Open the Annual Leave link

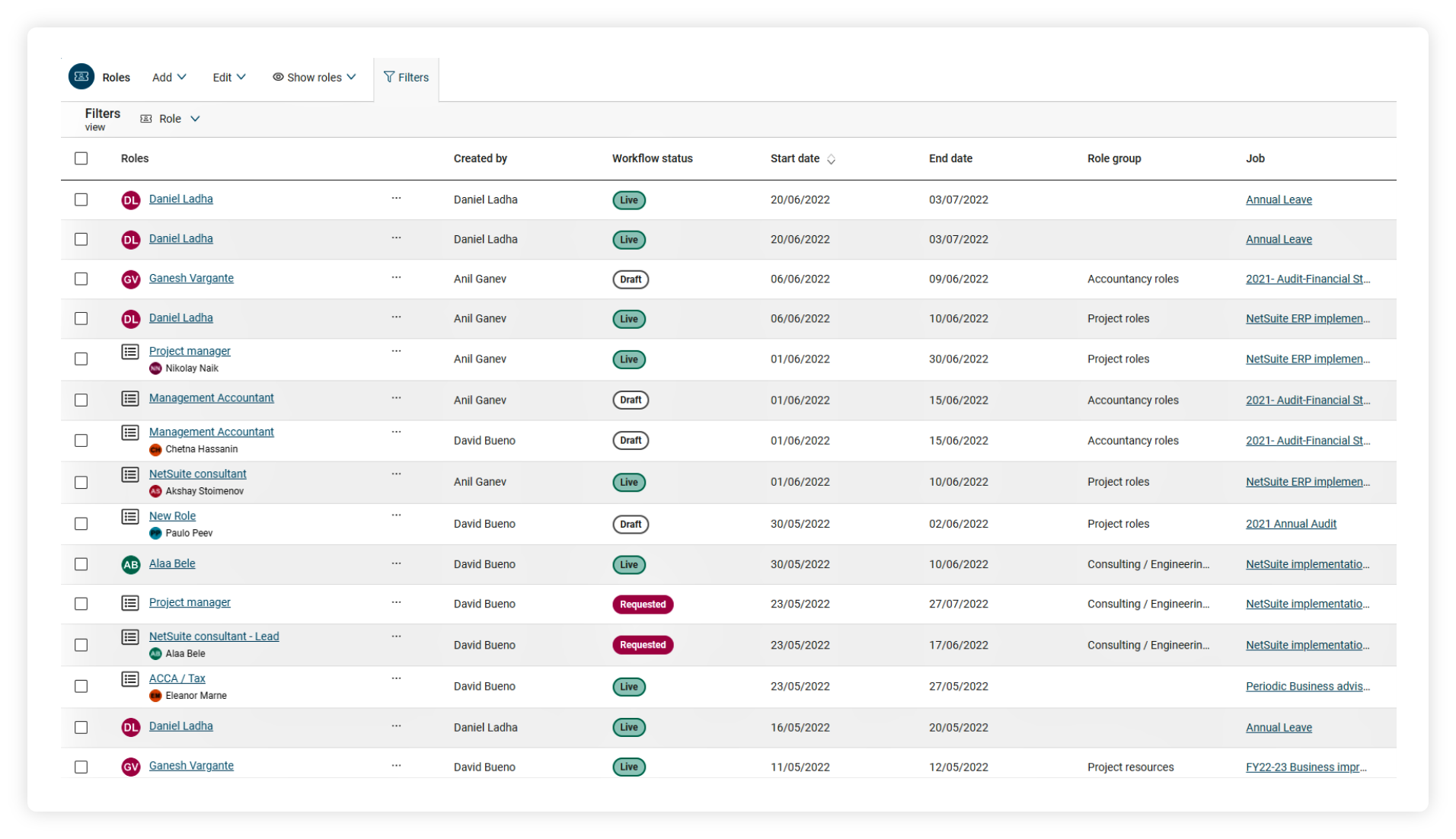[1279, 199]
